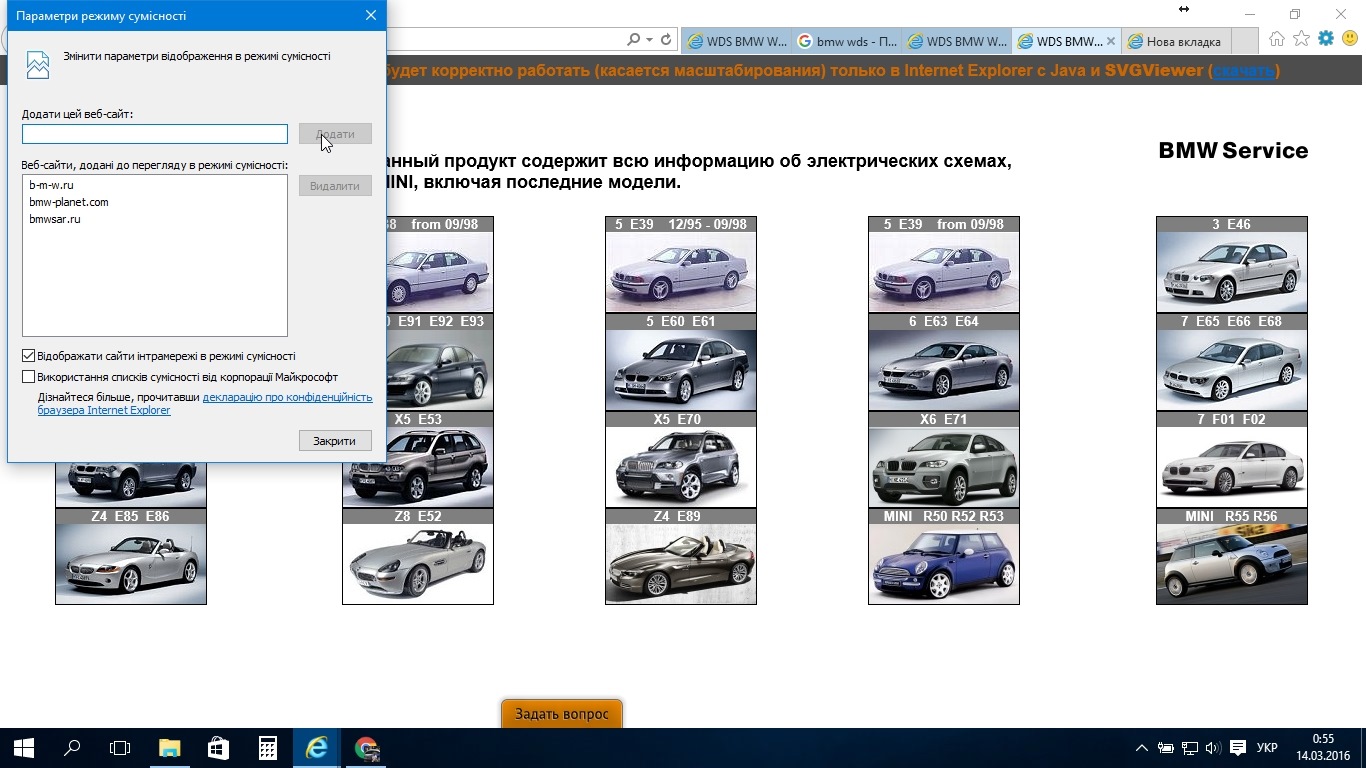
Task: Enable 'Використання списків сумісності' checkbox
Action: click(x=28, y=377)
